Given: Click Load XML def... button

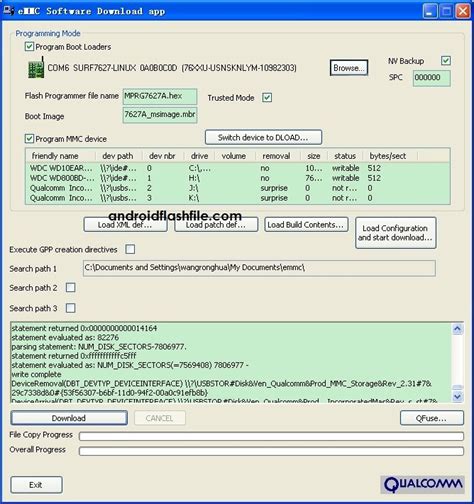Looking at the screenshot, I should coord(125,225).
